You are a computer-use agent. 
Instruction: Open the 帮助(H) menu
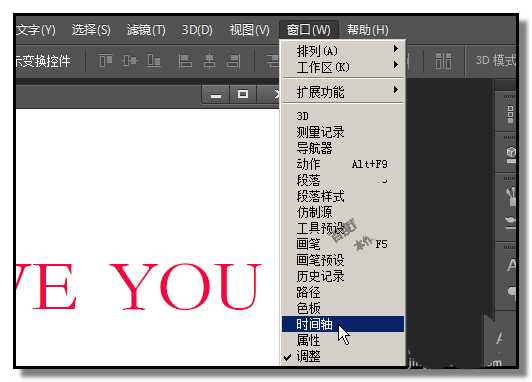(367, 30)
